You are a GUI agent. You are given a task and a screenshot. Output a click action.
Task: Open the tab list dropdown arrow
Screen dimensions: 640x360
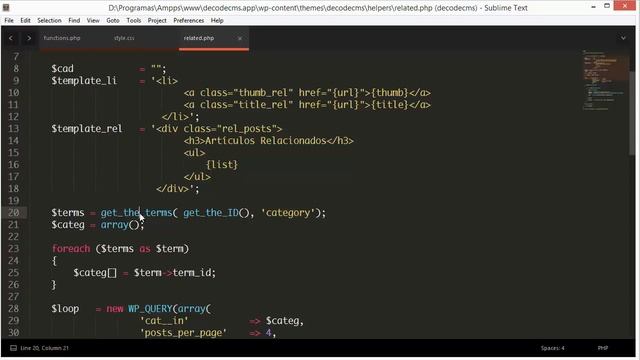pos(623,38)
